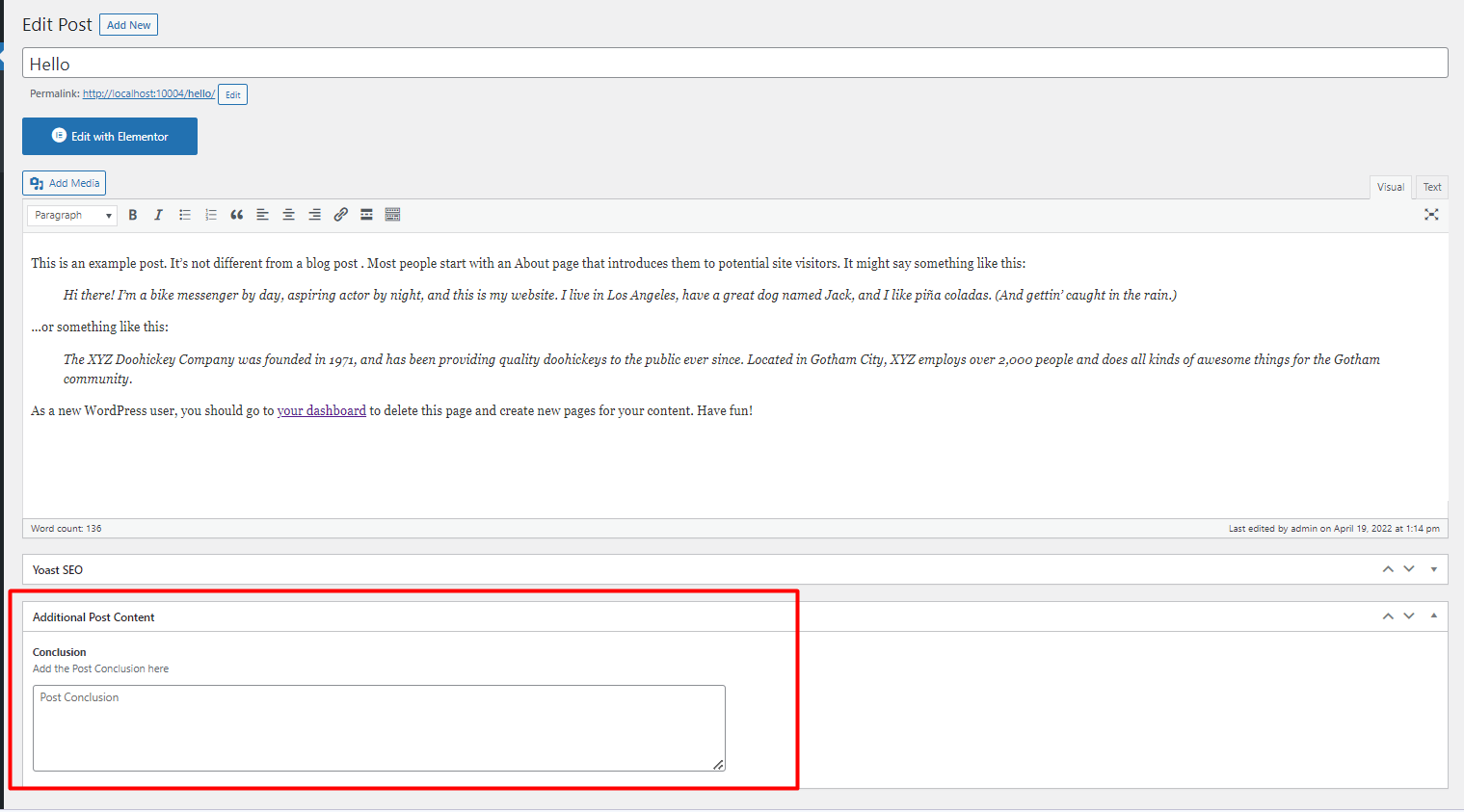Open the post permalink localhost:10004/hello
The width and height of the screenshot is (1464, 812).
coord(147,93)
